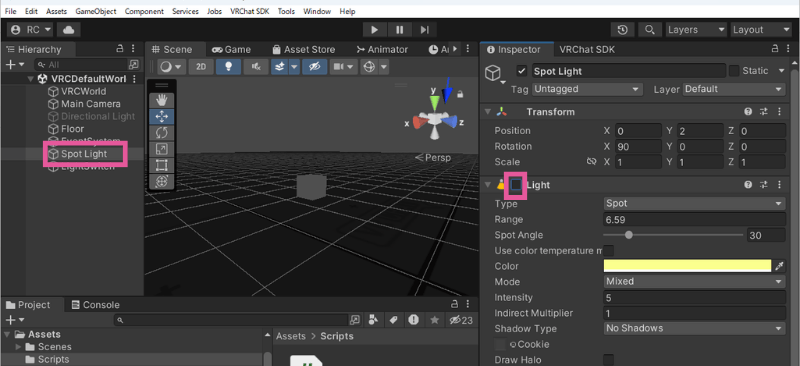
Task: Toggle scene effects (skybox, fog) button
Action: pyautogui.click(x=279, y=67)
